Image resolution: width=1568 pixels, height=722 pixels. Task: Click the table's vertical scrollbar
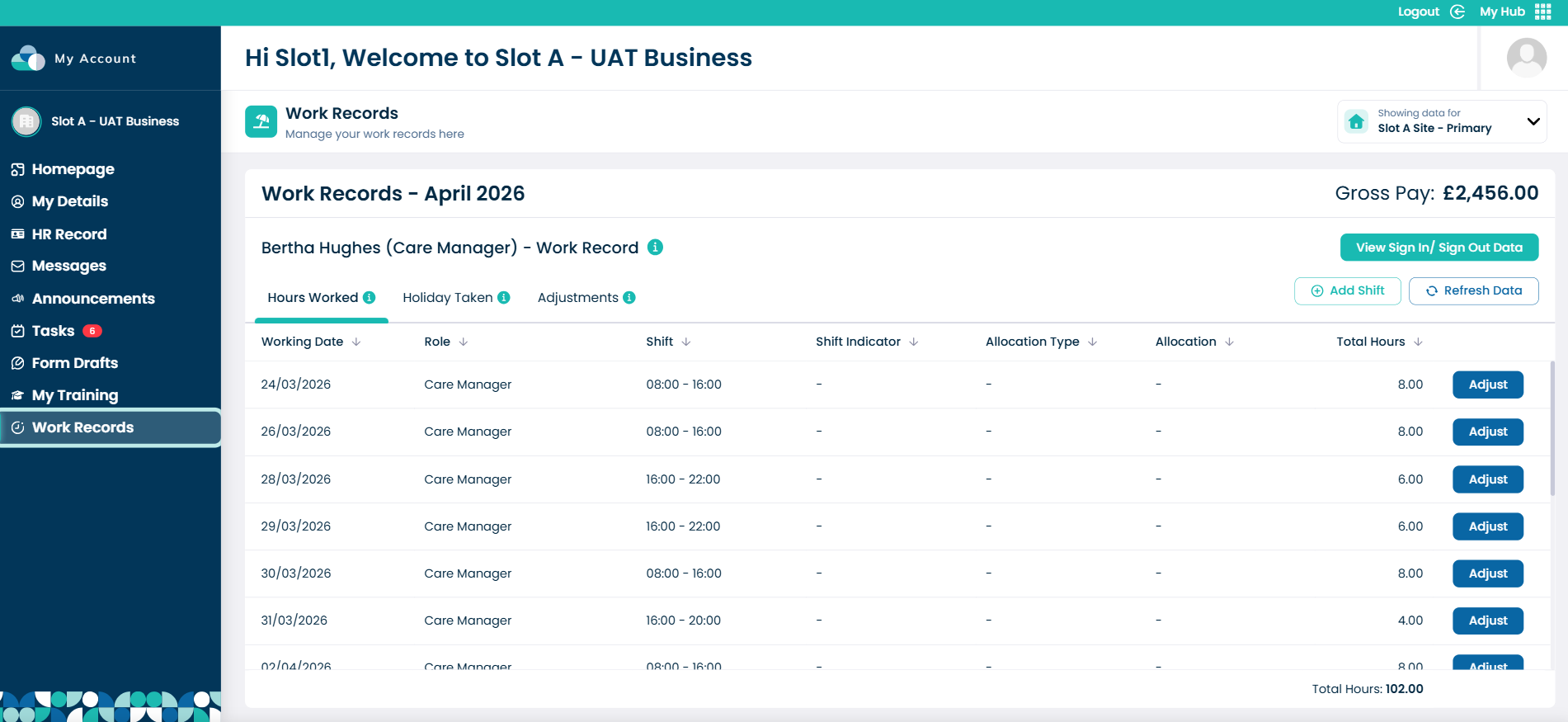pos(1552,429)
